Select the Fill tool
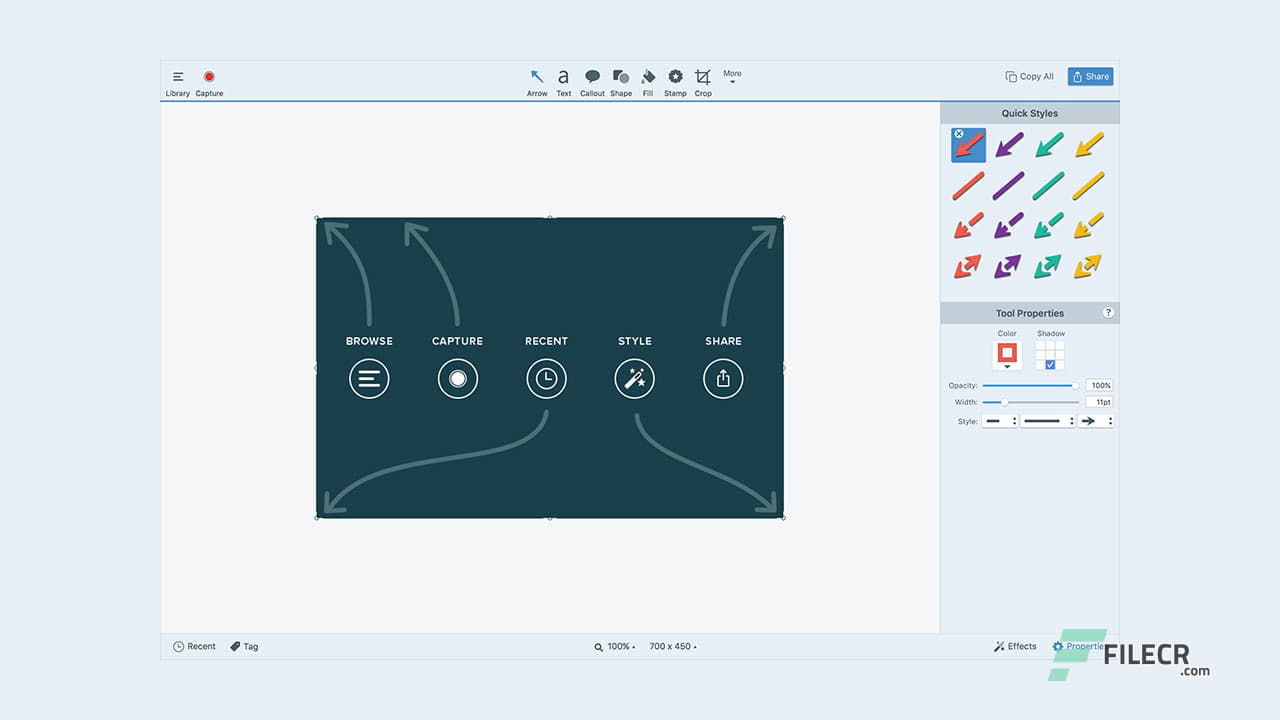This screenshot has height=720, width=1280. [648, 78]
